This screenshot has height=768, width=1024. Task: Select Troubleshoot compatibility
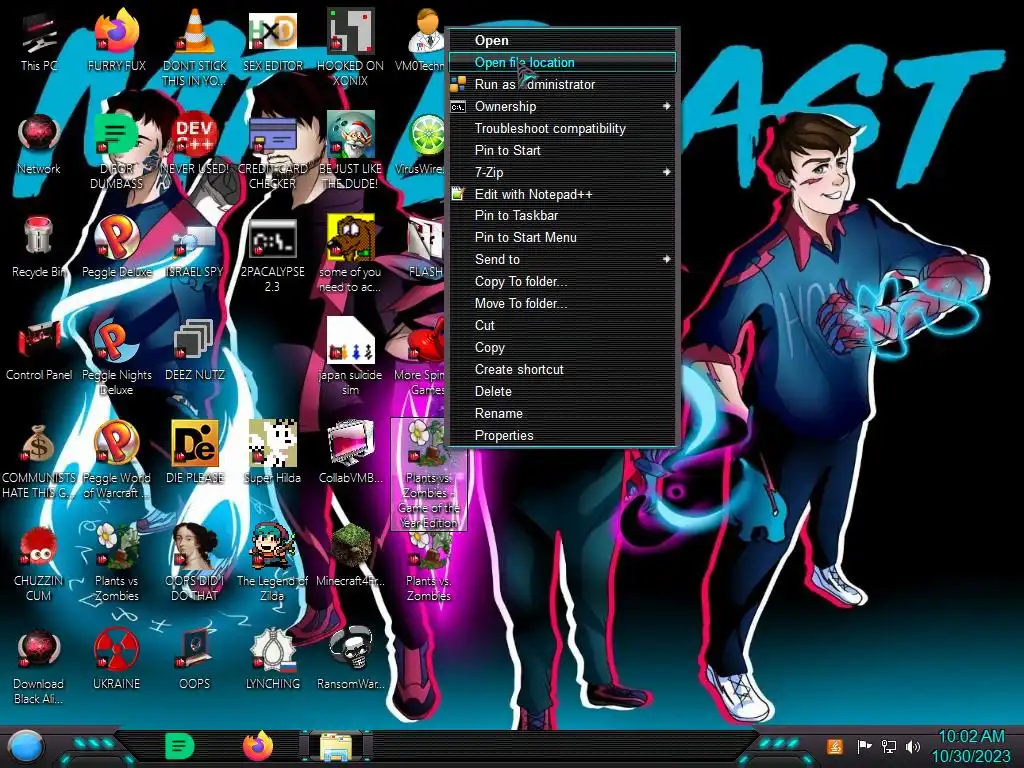point(562,128)
